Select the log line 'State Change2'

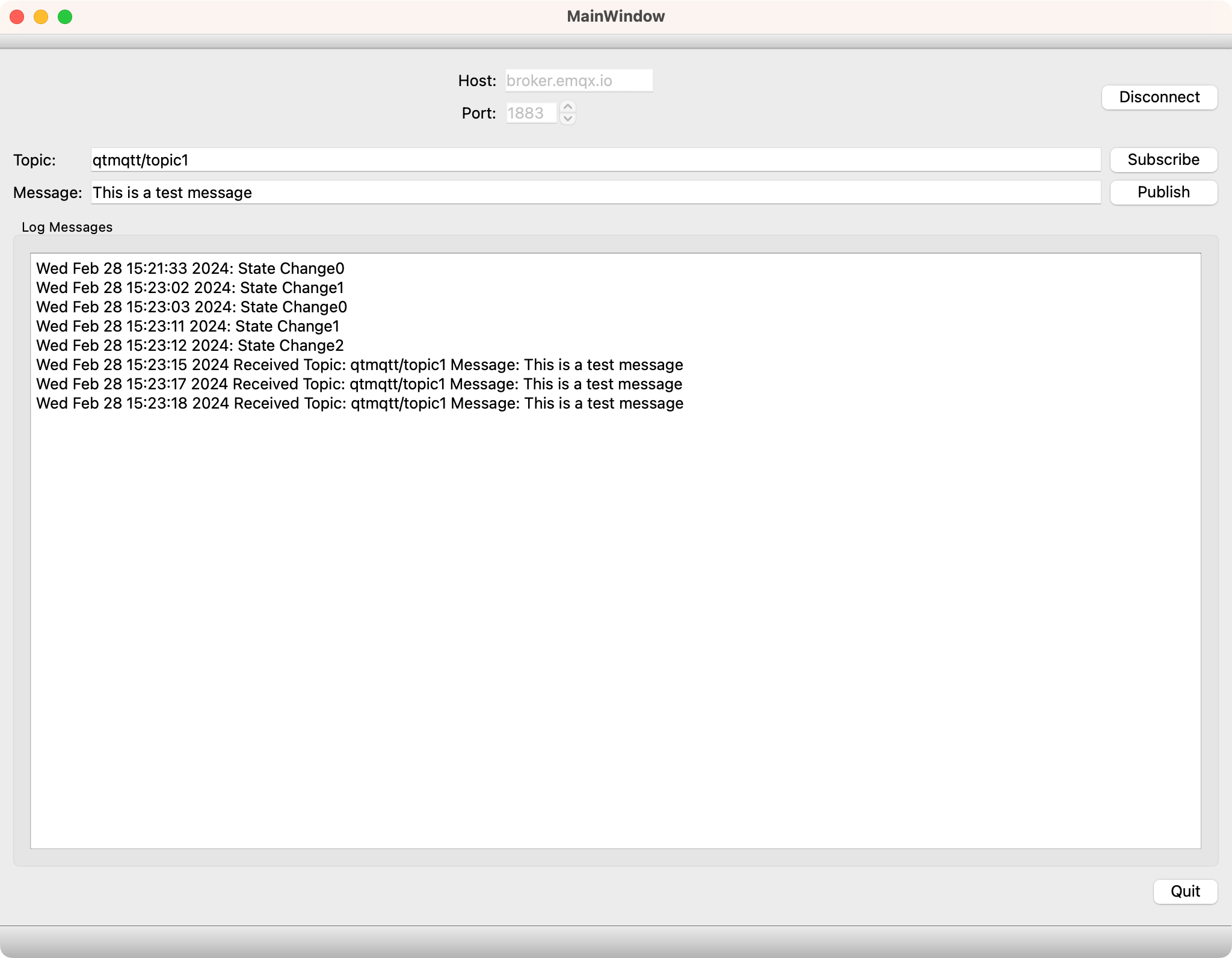point(189,345)
